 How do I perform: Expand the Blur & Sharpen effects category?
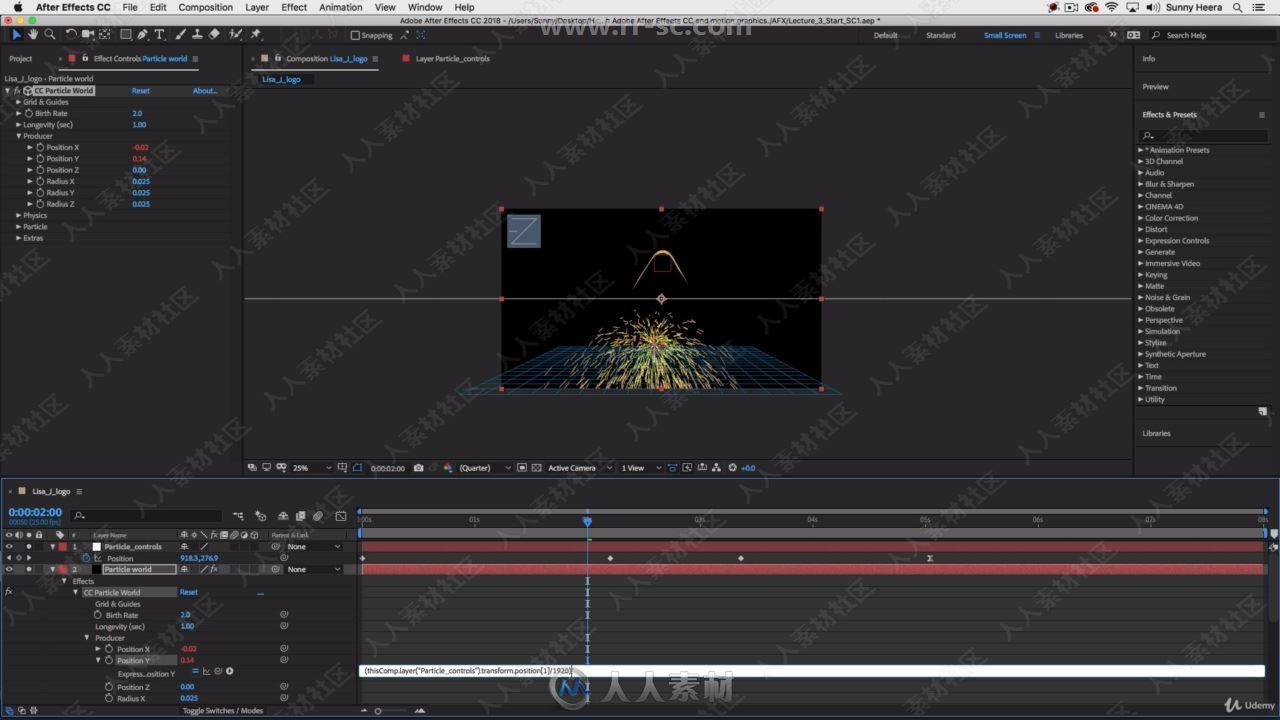pos(1141,184)
